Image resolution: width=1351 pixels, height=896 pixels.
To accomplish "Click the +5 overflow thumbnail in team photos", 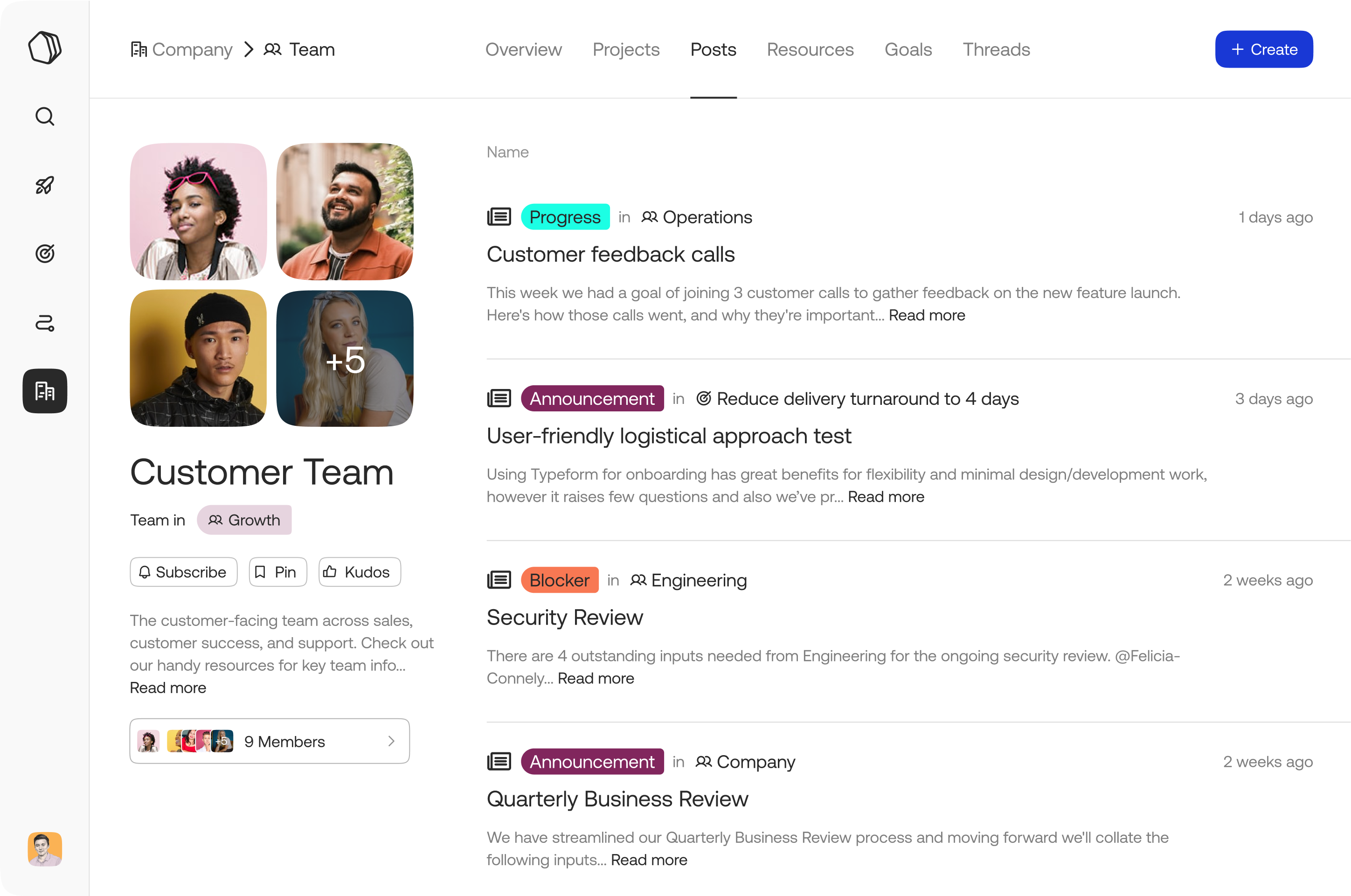I will tap(345, 358).
